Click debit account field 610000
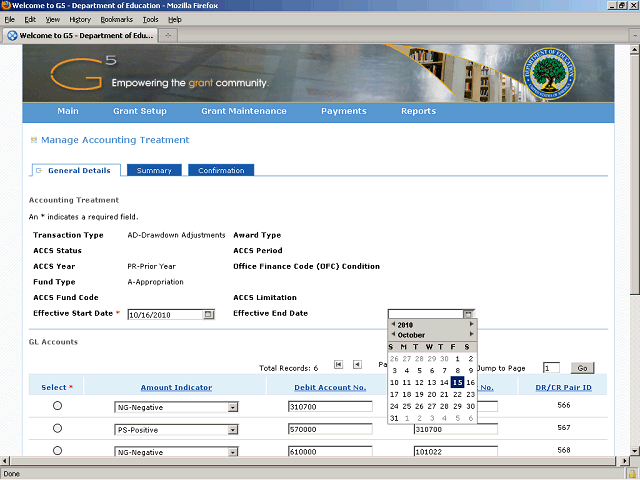 [x=330, y=451]
